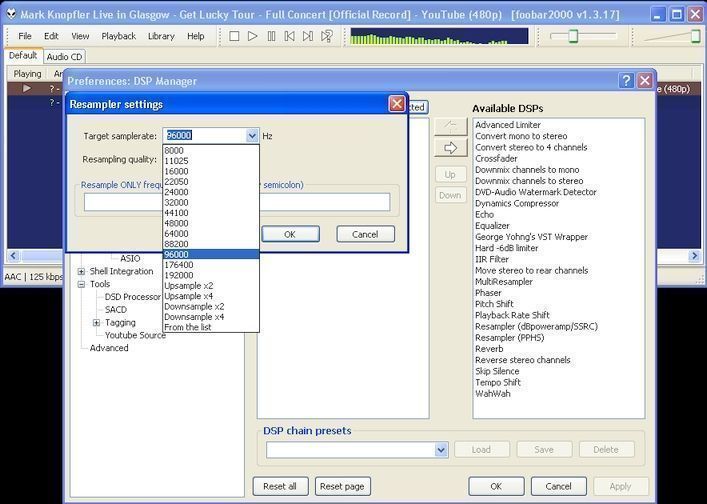Close the Resampler settings dialog
The image size is (707, 504).
(396, 104)
